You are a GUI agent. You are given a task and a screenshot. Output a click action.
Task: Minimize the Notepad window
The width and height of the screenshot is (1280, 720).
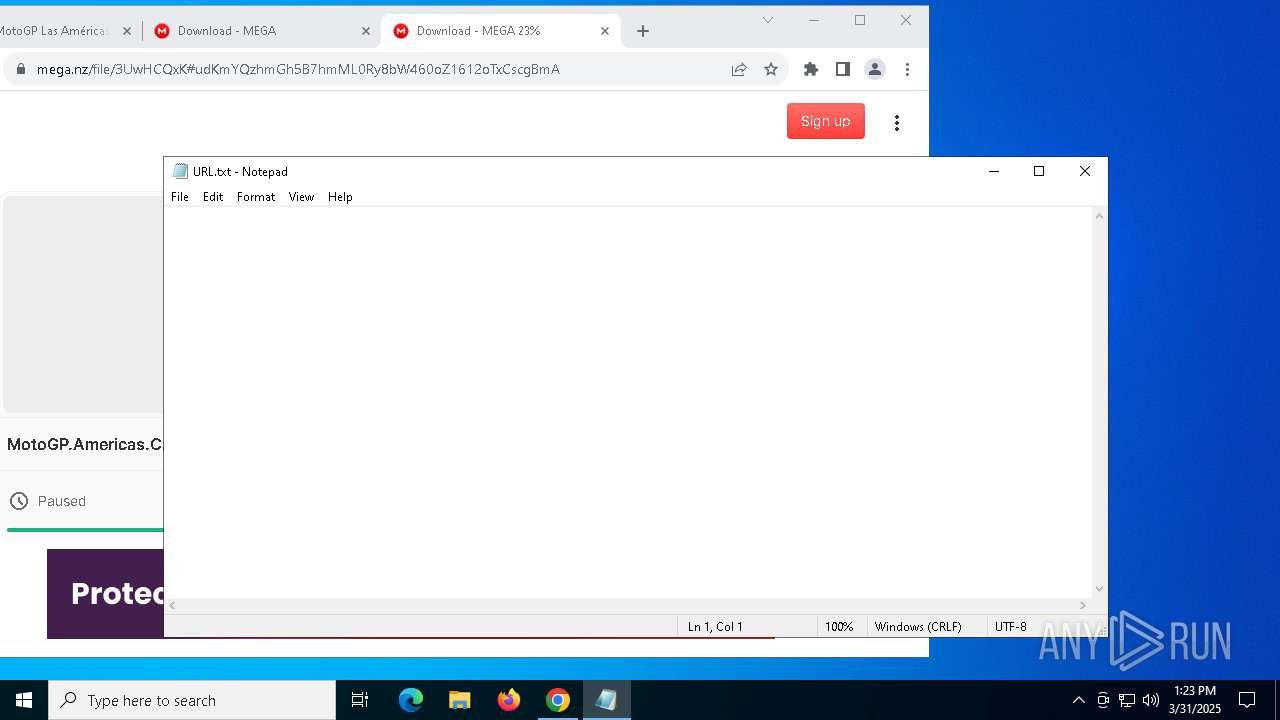click(994, 171)
